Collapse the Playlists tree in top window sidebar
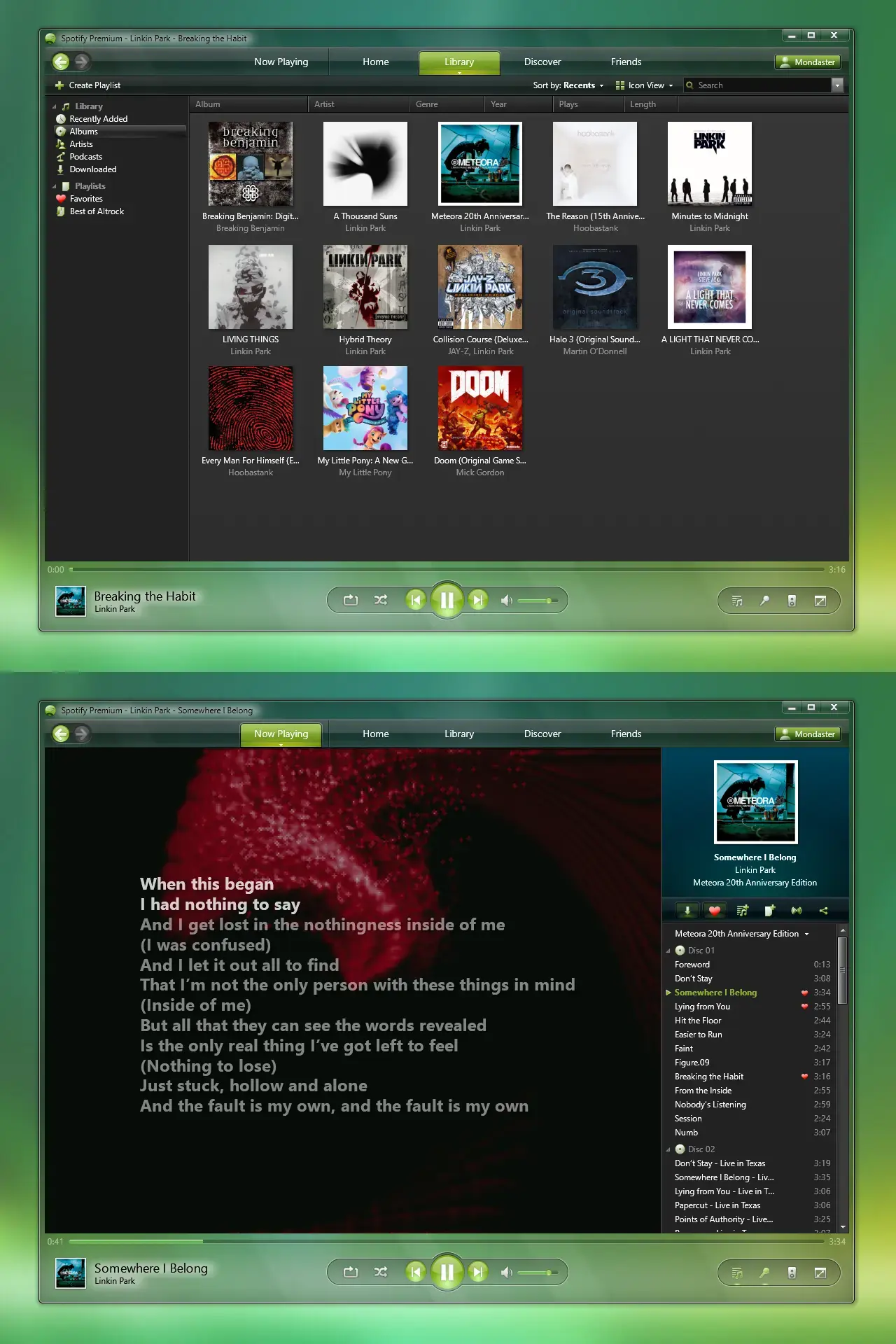 tap(54, 186)
